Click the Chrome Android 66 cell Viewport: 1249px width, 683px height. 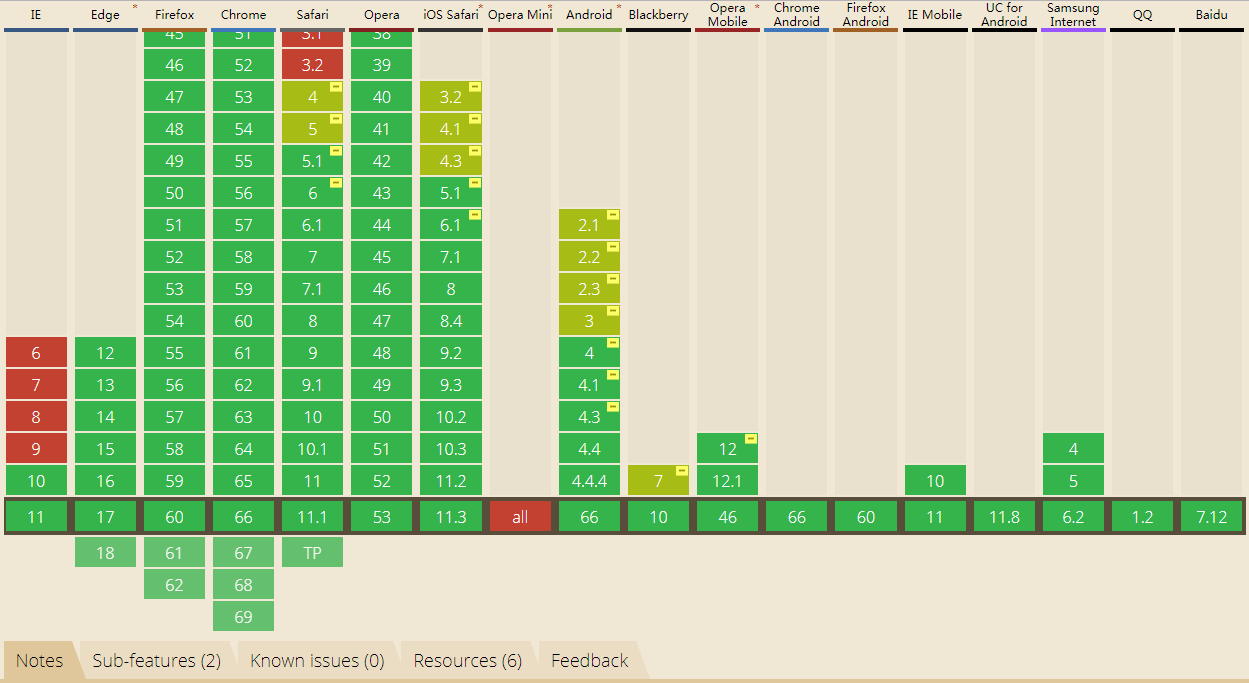pyautogui.click(x=797, y=517)
